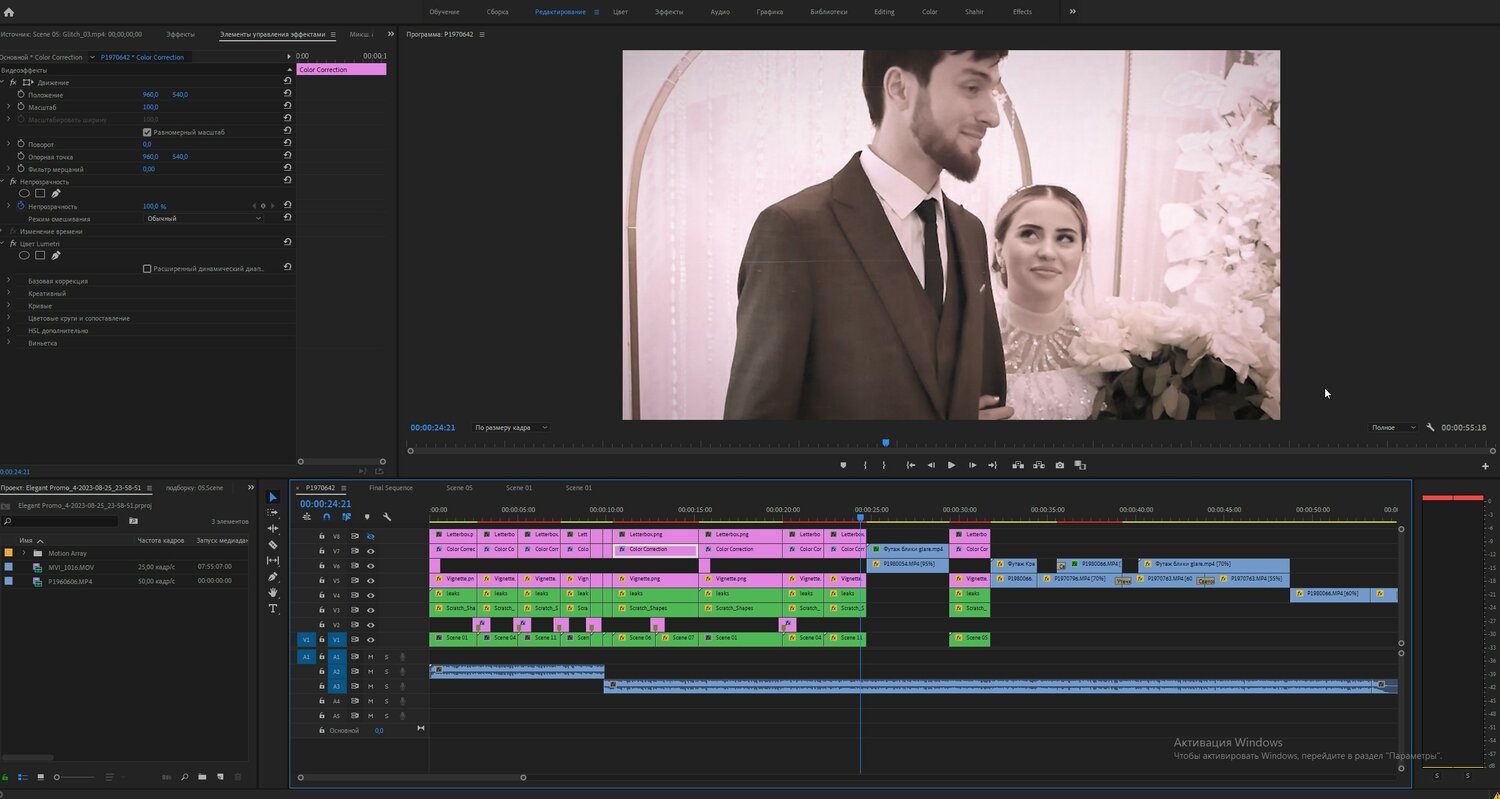This screenshot has height=799, width=1500.
Task: Step back one frame in Program monitor
Action: (931, 465)
